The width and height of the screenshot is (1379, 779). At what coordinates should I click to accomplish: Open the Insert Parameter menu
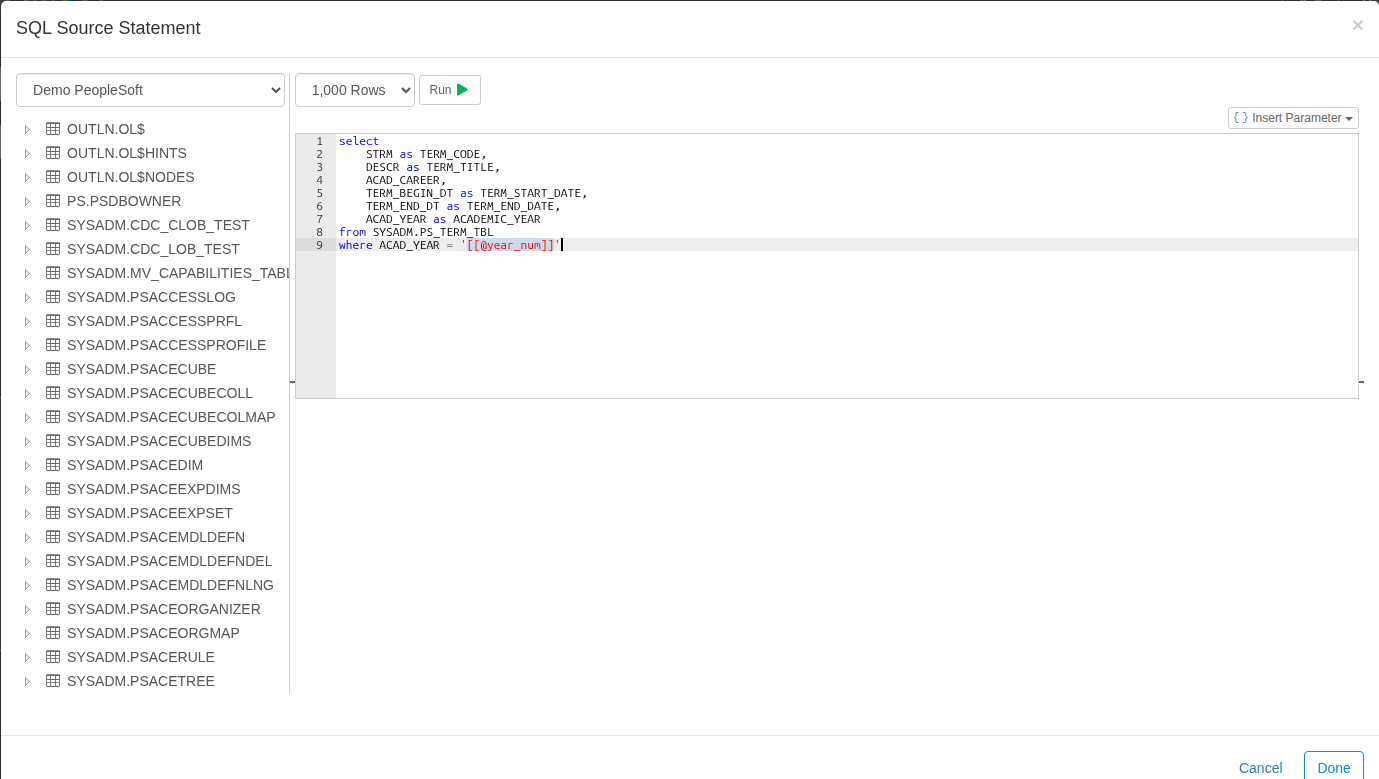tap(1293, 118)
